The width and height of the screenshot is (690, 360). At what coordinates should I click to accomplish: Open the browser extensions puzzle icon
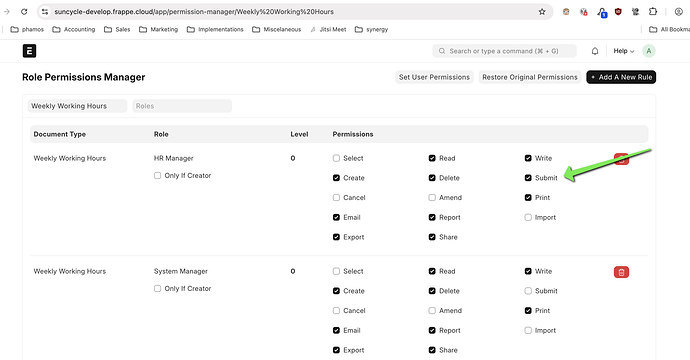click(x=653, y=12)
